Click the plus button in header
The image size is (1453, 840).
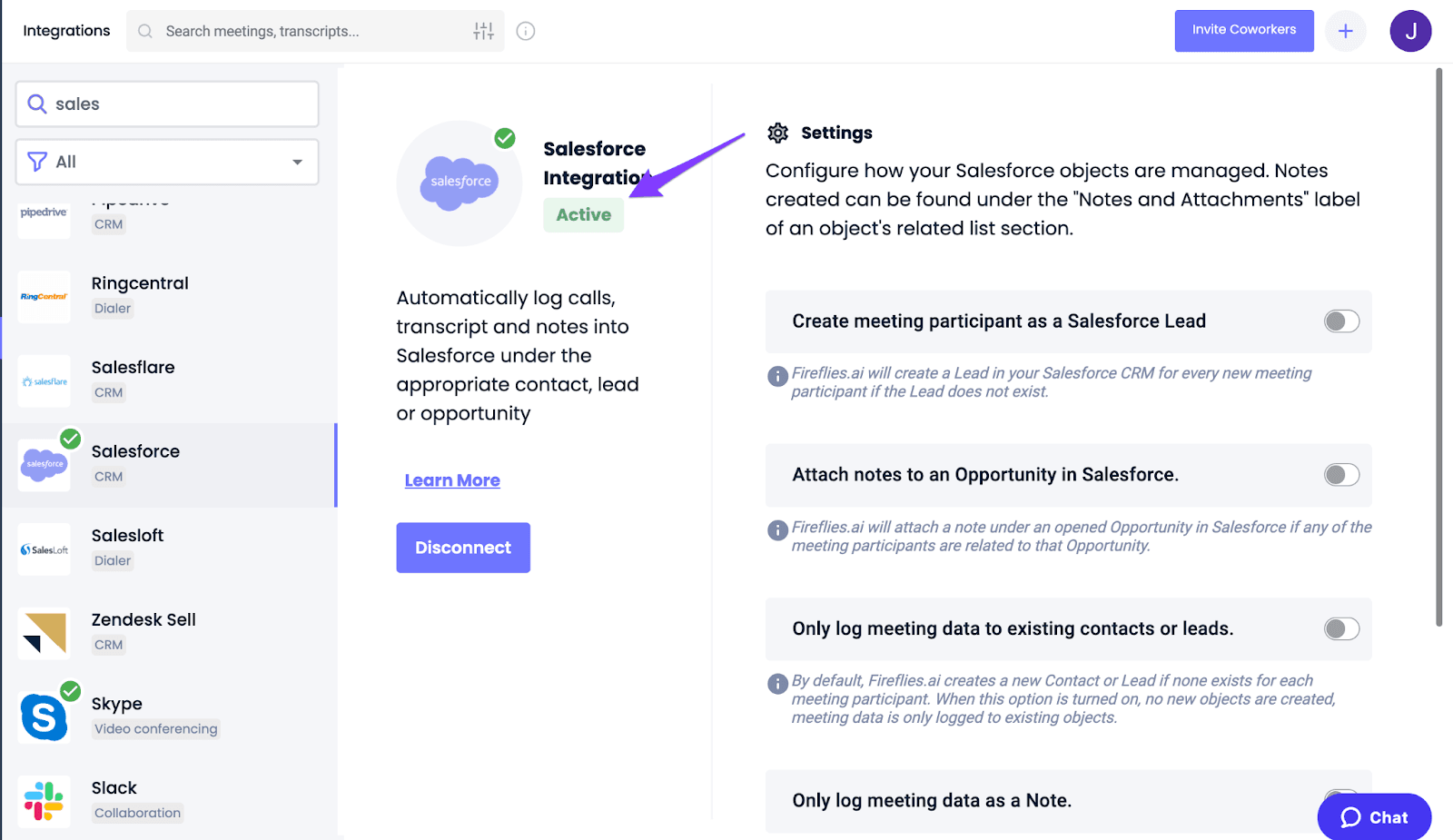1345,31
